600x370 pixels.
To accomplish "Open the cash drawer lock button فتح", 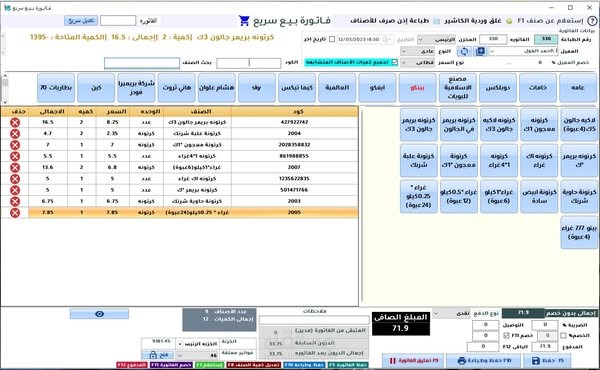I will tap(158, 355).
